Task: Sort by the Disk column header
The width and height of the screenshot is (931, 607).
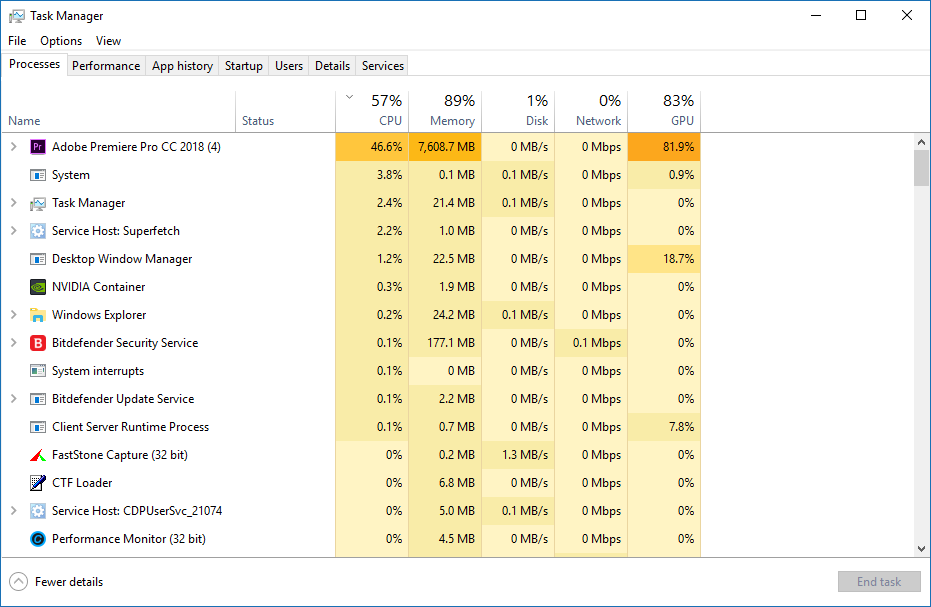Action: coord(518,112)
